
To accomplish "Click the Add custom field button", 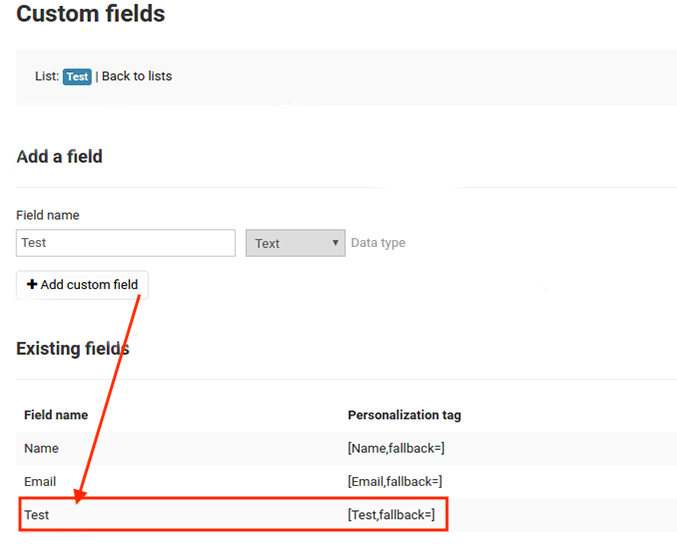I will pos(82,284).
